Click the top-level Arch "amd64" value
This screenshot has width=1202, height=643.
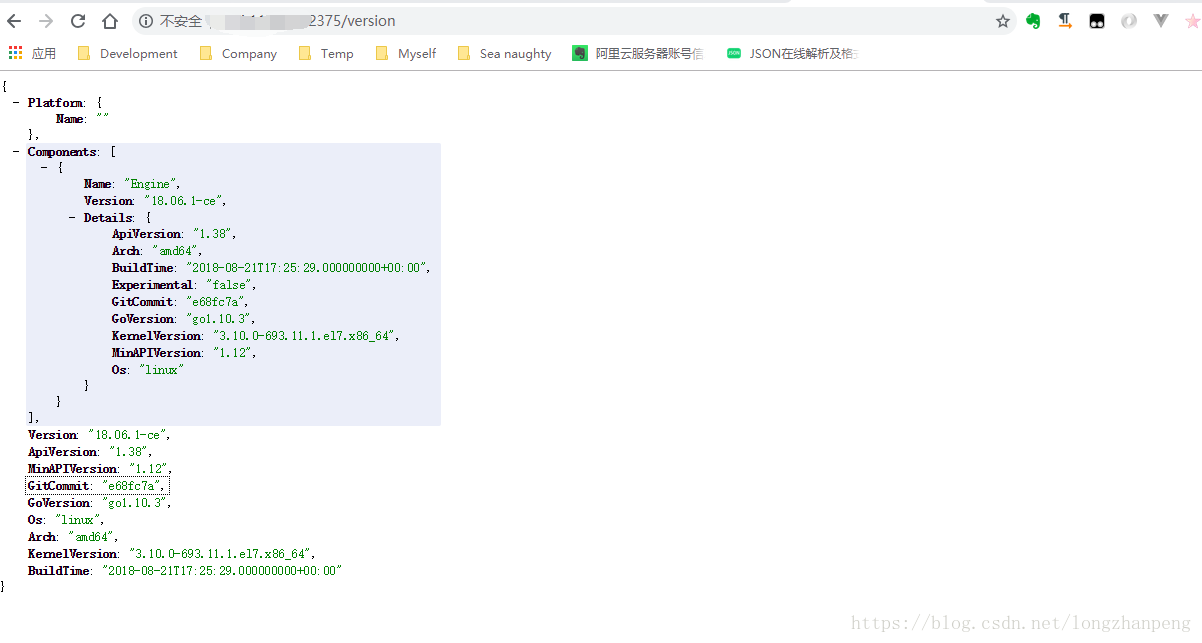93,537
